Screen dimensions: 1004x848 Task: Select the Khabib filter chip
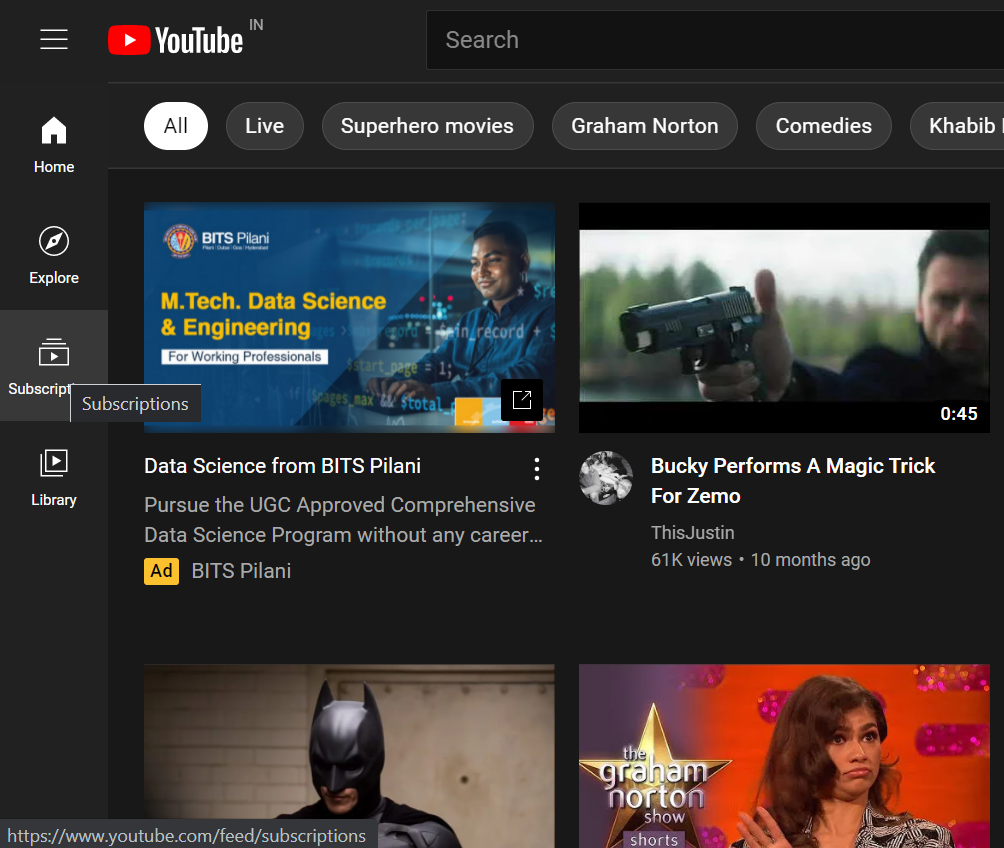(958, 126)
